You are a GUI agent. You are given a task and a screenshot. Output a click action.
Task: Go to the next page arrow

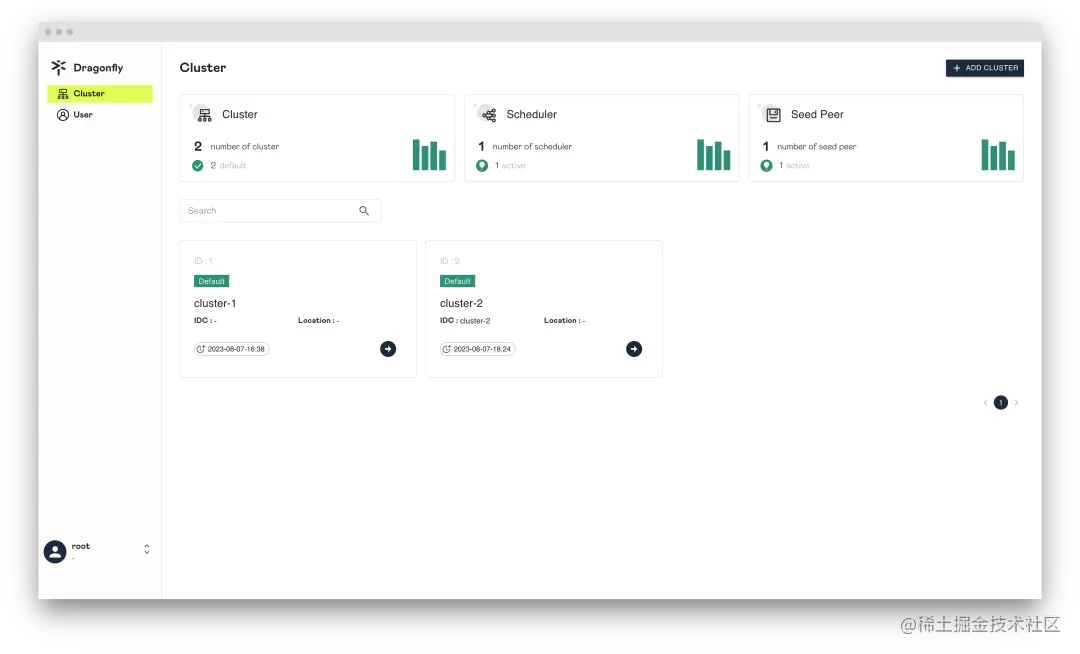point(1016,403)
